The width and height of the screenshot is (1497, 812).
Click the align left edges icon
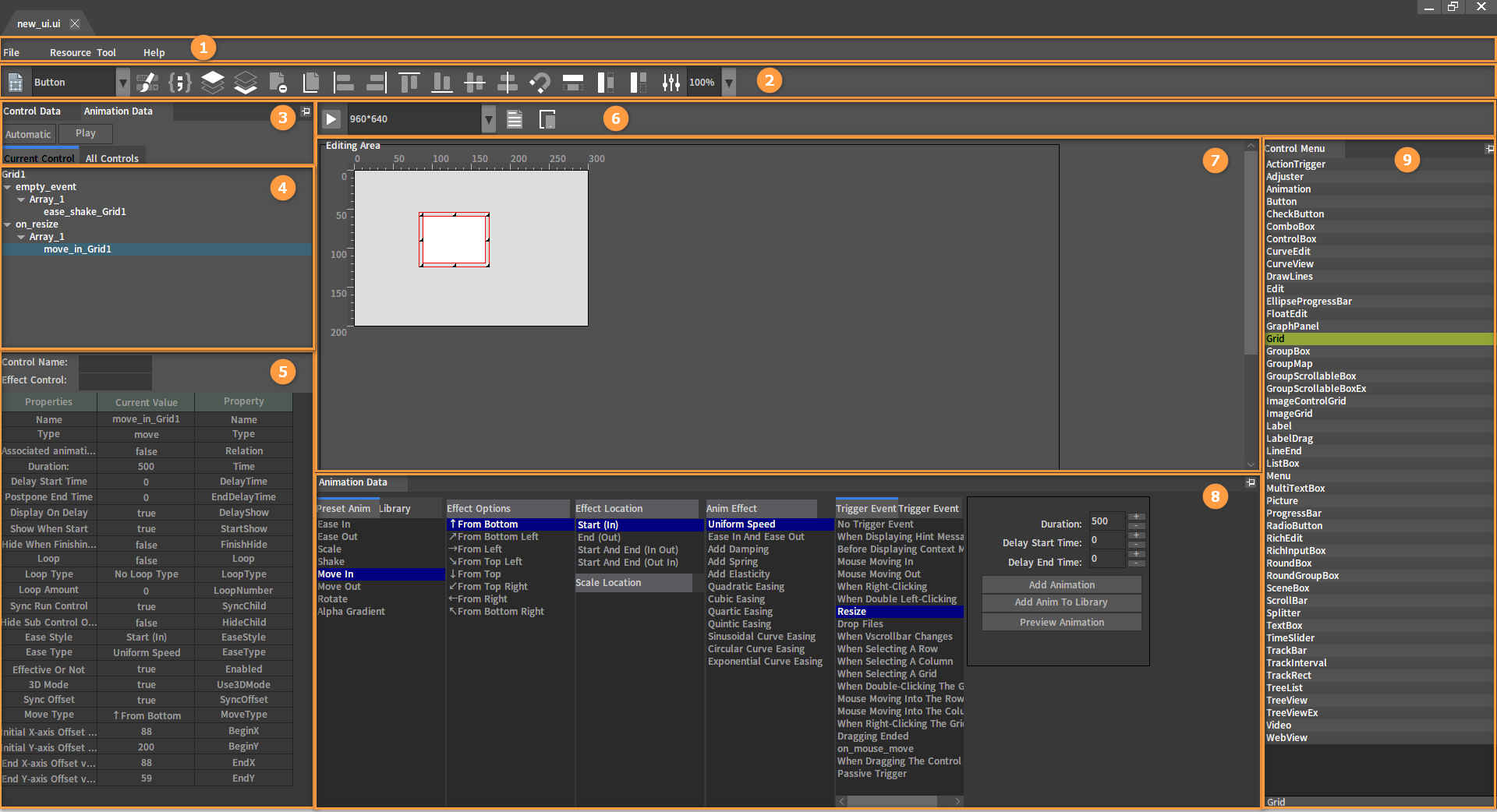[344, 82]
